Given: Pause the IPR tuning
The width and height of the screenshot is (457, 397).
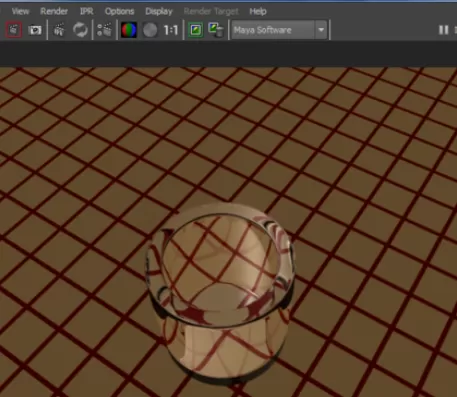Looking at the screenshot, I should pos(443,30).
